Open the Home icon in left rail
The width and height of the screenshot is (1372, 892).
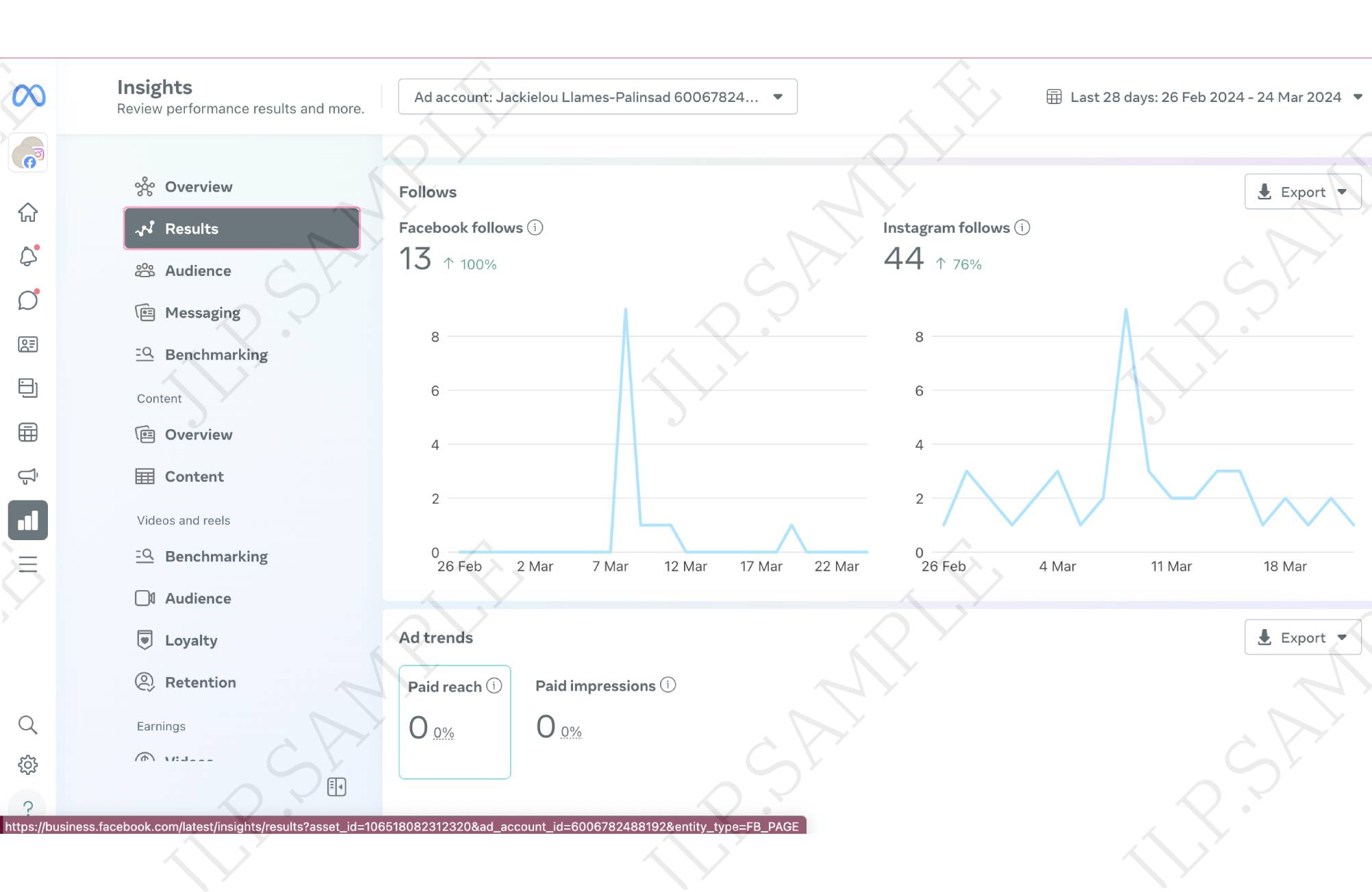[27, 212]
